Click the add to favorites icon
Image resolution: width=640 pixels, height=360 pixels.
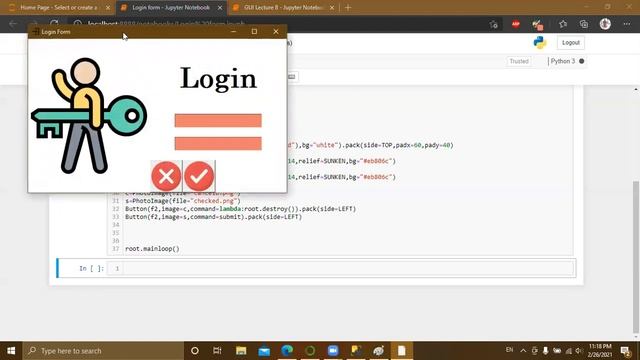(494, 24)
